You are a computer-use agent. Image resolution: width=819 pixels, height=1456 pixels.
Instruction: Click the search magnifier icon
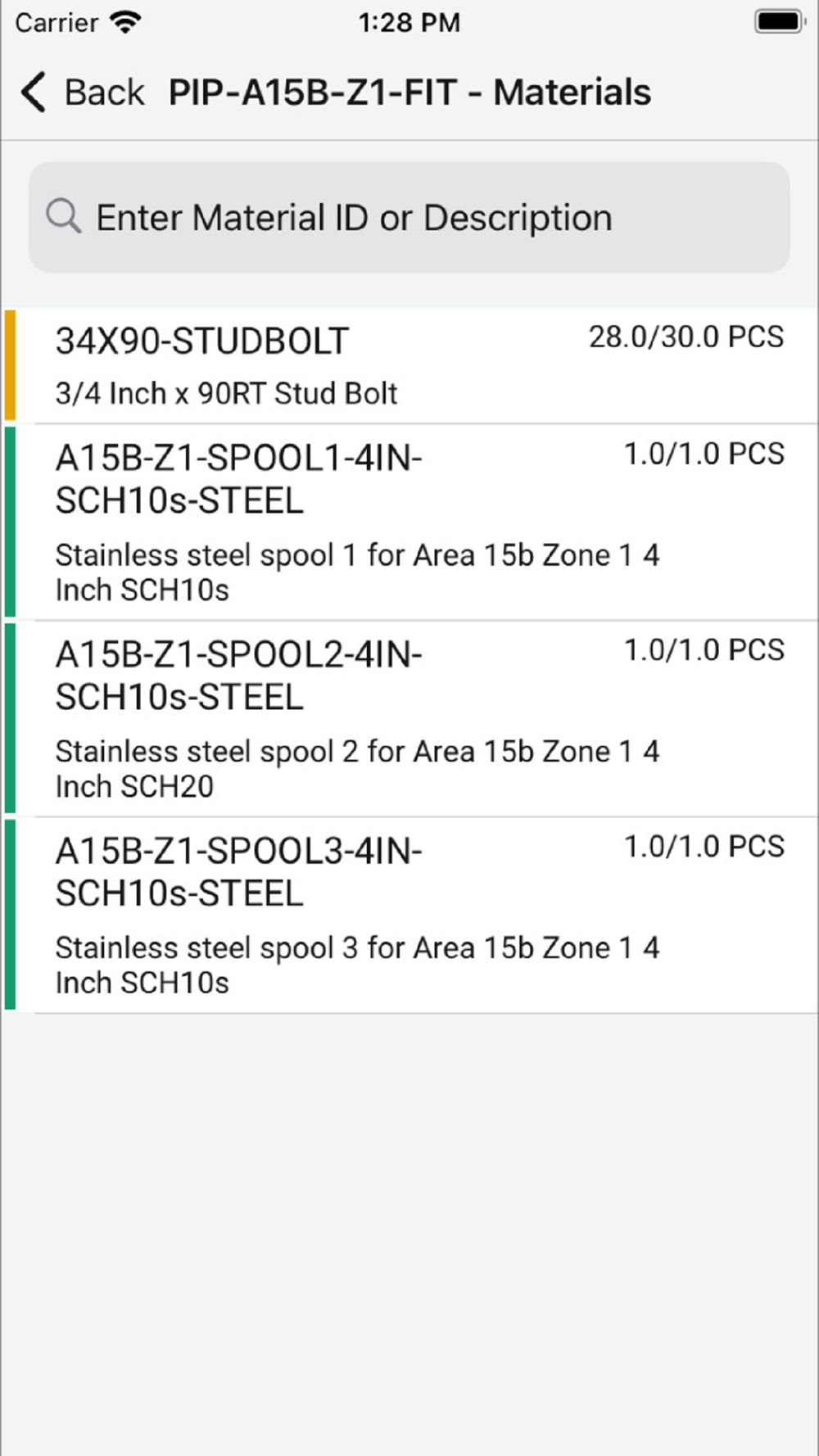(x=63, y=217)
